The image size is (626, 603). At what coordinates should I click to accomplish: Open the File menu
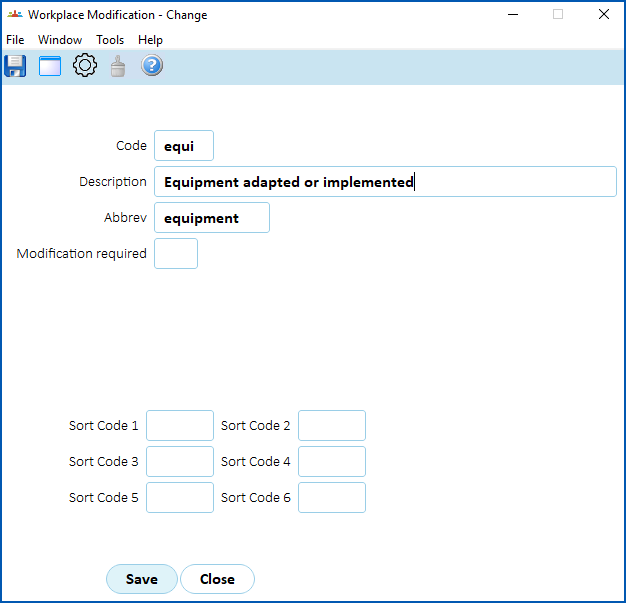coord(15,40)
